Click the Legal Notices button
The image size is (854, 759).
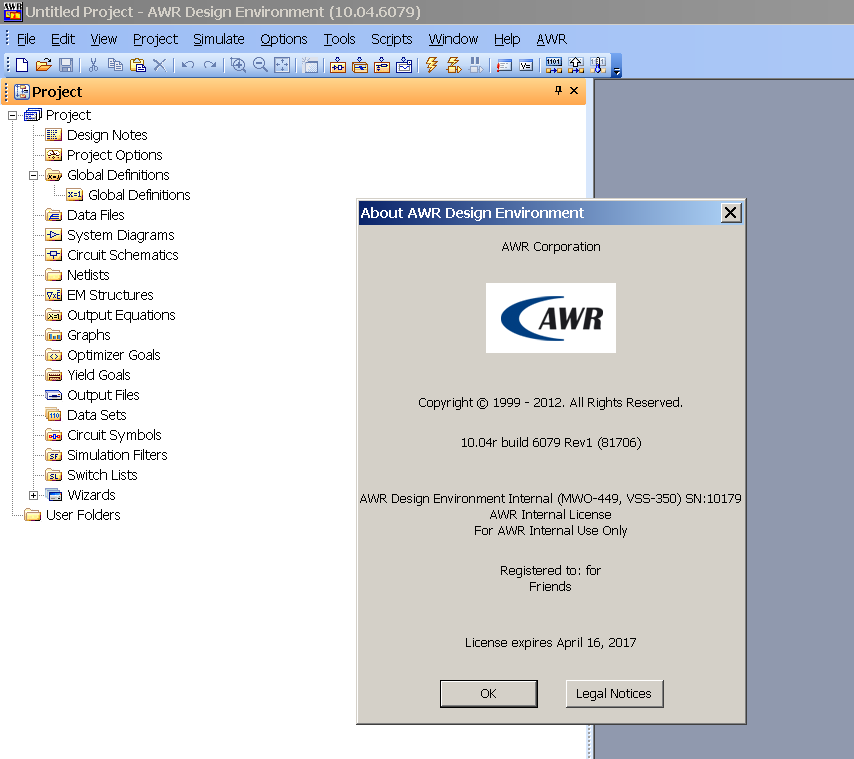[614, 694]
